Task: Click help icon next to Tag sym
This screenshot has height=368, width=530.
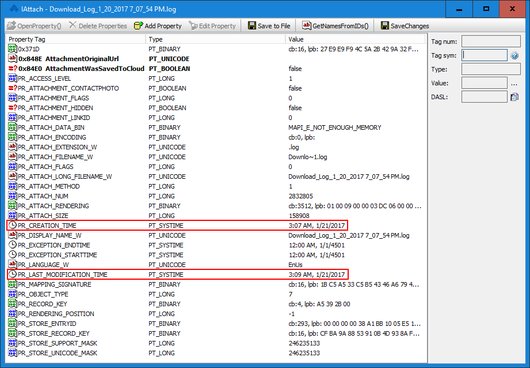Action: click(514, 56)
